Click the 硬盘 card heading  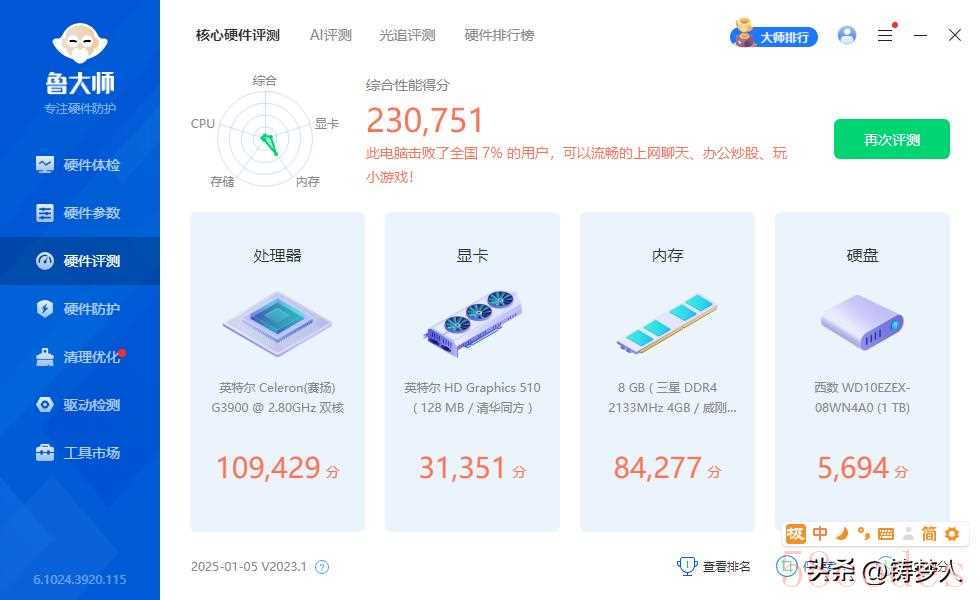point(862,256)
